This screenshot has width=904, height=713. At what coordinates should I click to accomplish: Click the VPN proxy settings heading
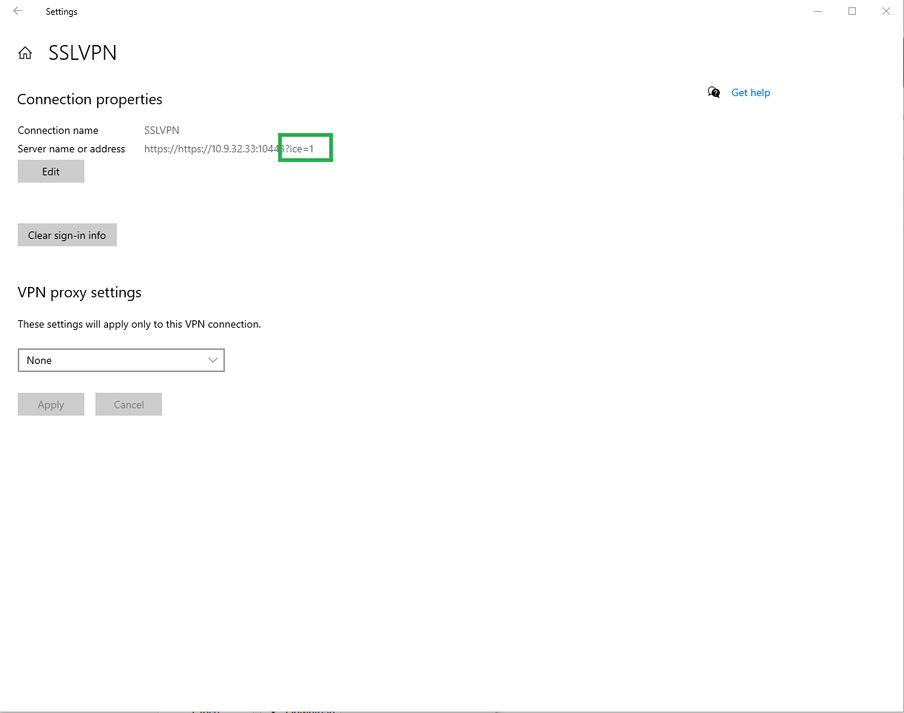[78, 292]
